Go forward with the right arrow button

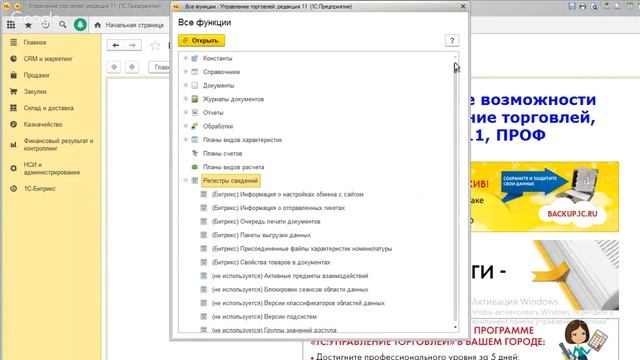[133, 45]
